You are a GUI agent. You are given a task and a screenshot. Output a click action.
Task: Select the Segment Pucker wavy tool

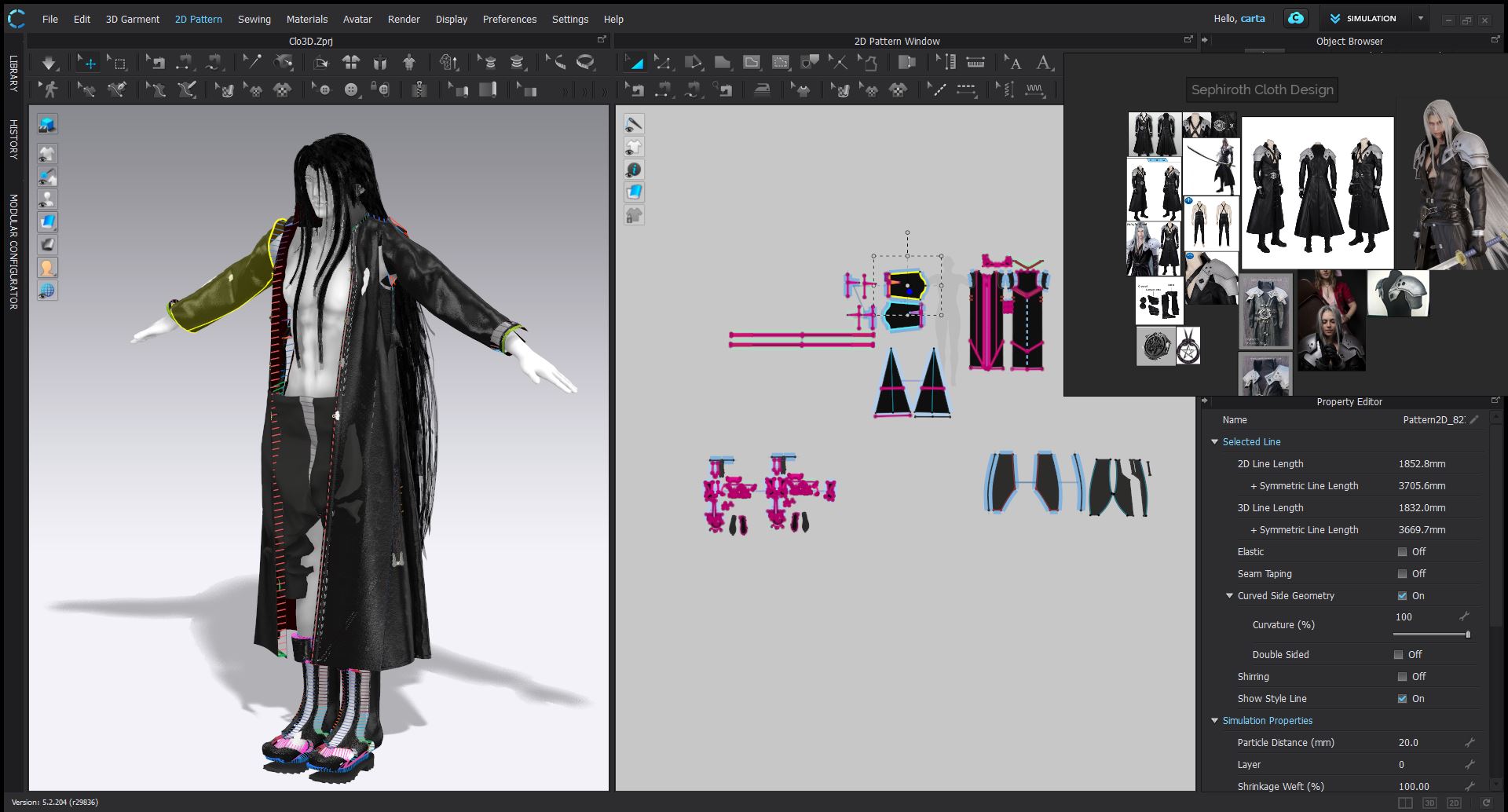(x=1034, y=90)
